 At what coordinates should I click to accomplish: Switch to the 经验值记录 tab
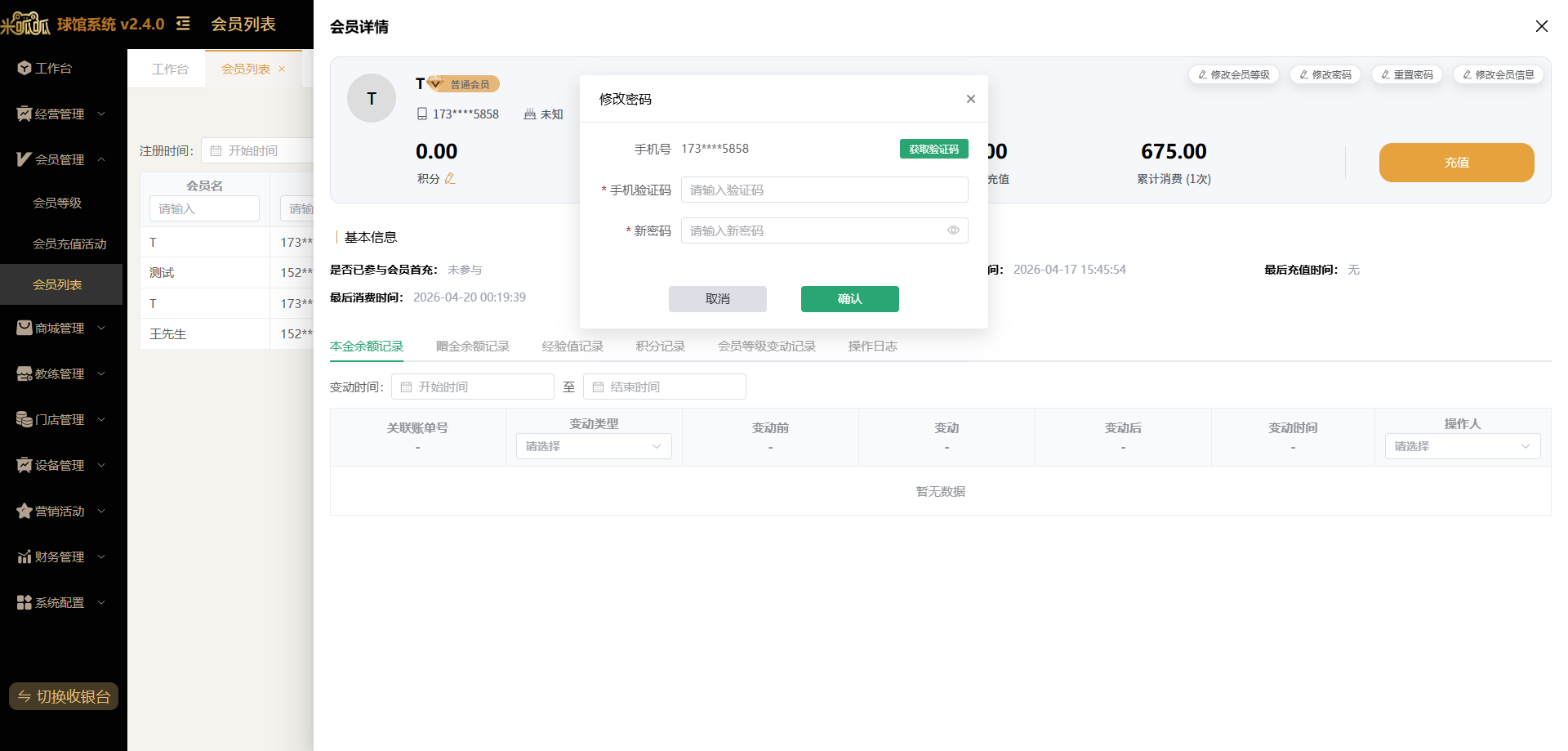[x=572, y=346]
